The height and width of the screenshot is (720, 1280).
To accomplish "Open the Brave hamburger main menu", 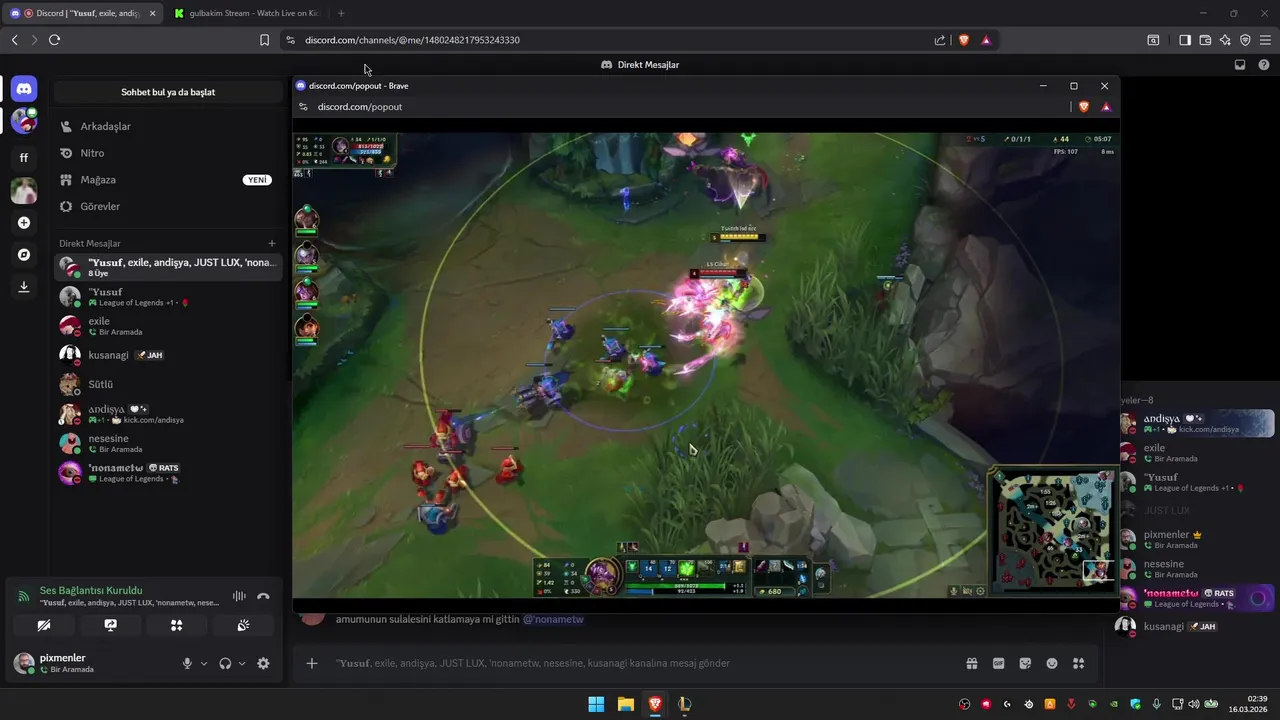I will [x=1265, y=40].
